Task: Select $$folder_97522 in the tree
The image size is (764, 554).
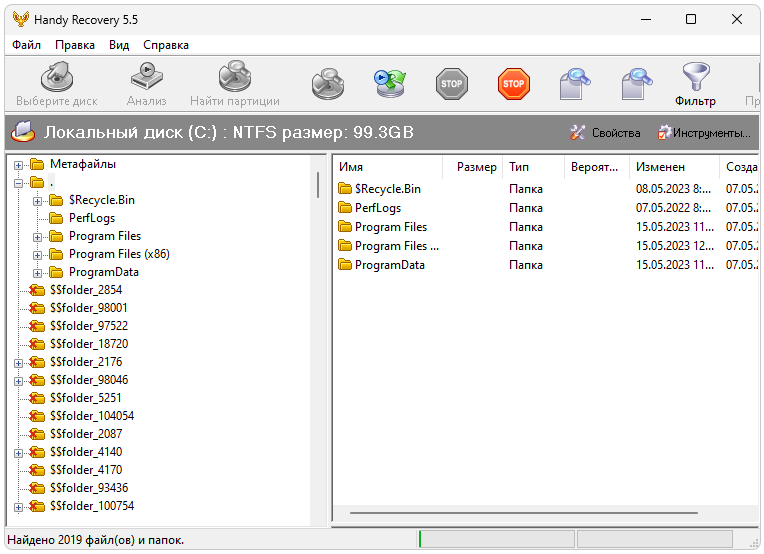Action: (89, 326)
